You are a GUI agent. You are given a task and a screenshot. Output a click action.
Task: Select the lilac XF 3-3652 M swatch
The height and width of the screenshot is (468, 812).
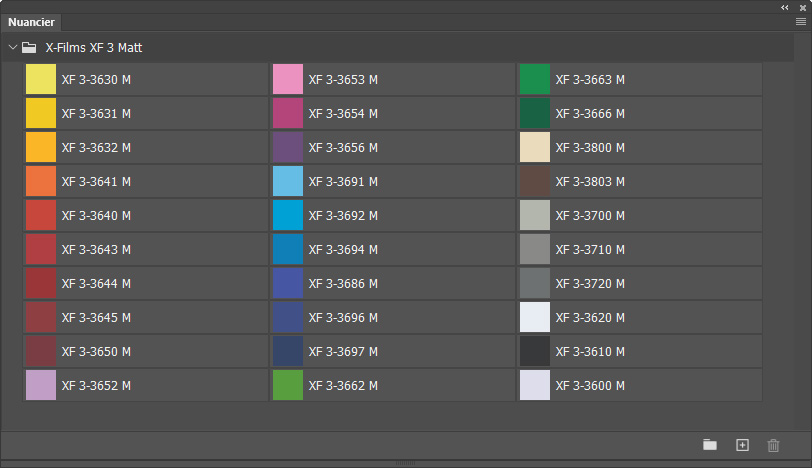pyautogui.click(x=41, y=385)
